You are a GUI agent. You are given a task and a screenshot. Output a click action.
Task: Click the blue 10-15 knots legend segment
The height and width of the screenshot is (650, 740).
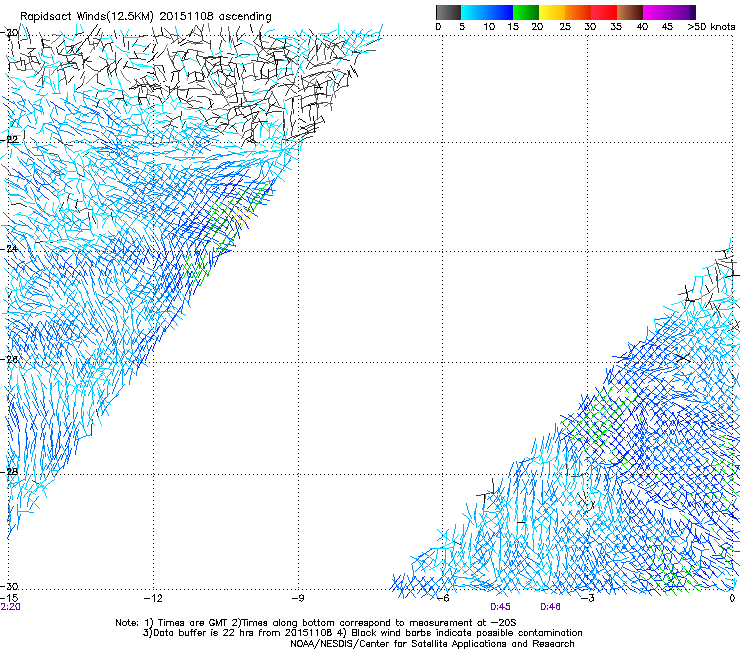(x=500, y=12)
